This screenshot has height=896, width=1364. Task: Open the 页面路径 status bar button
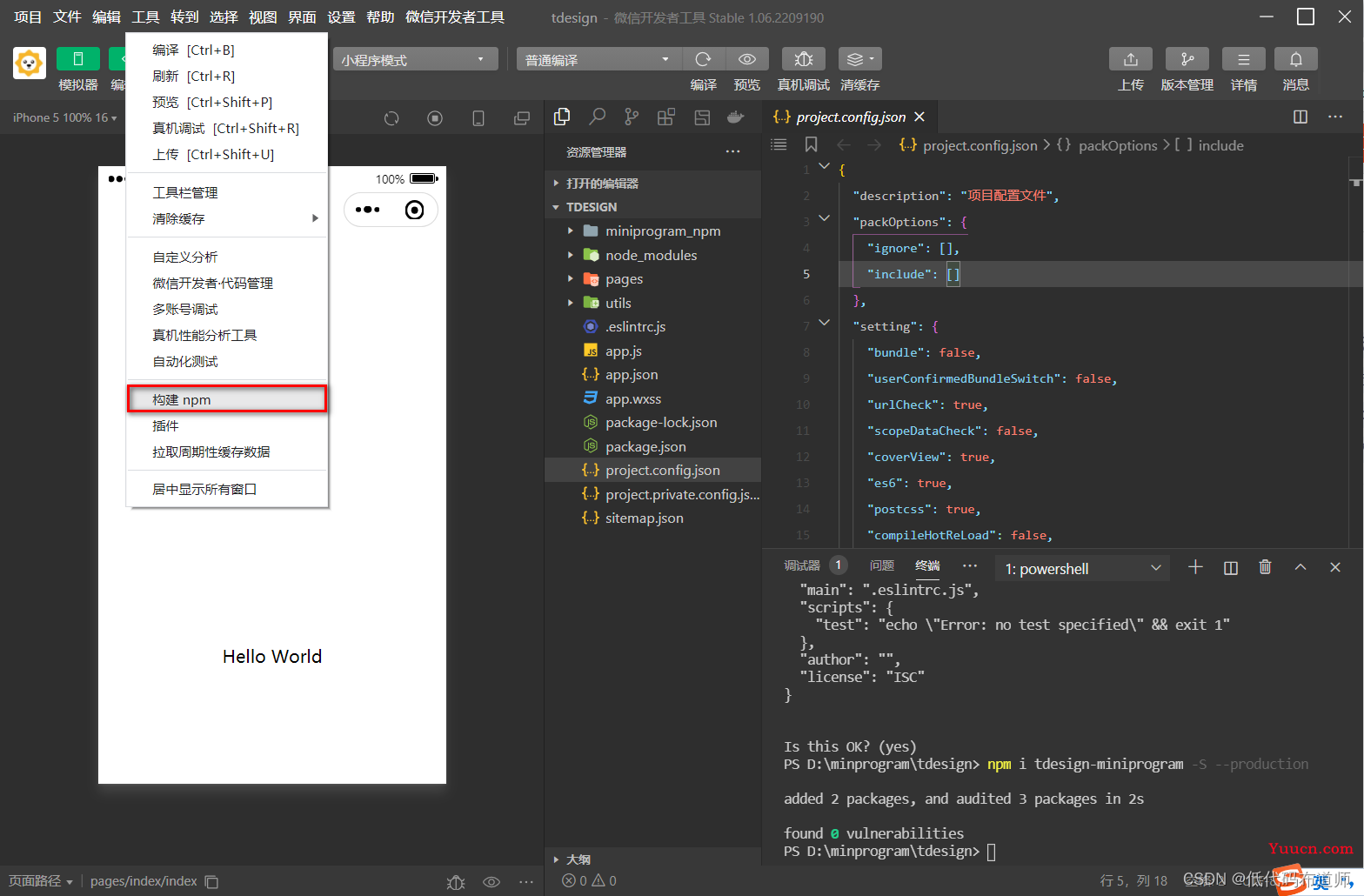[x=40, y=881]
